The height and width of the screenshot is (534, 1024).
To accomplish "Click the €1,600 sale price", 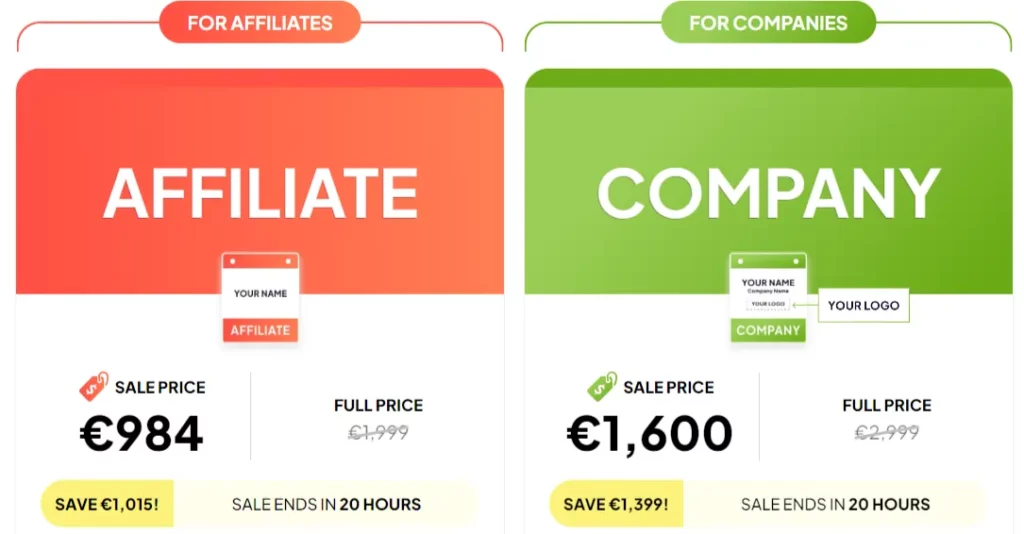I will 650,433.
